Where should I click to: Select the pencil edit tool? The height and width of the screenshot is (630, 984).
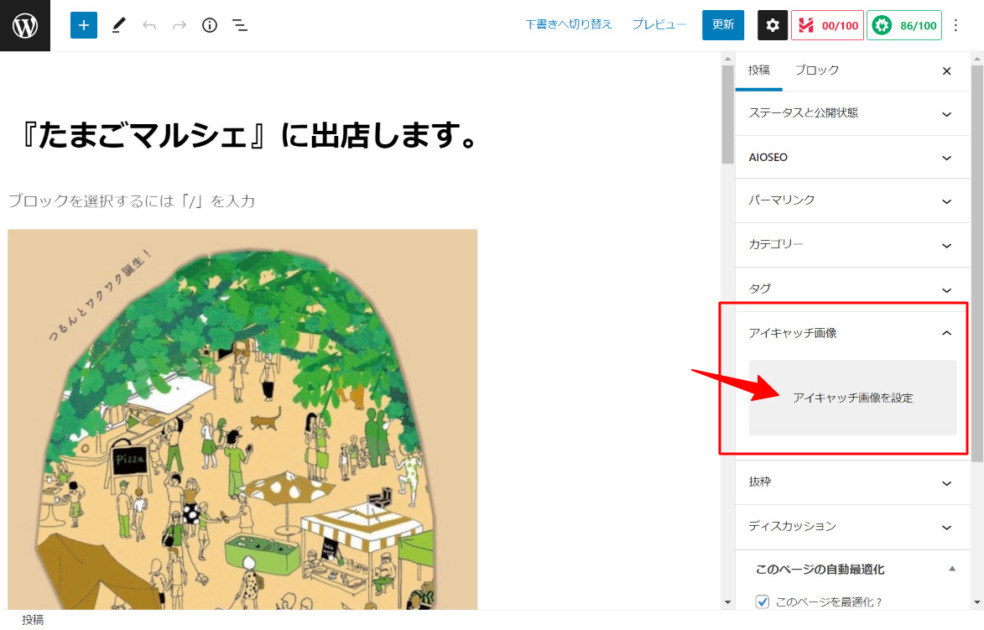[x=119, y=25]
